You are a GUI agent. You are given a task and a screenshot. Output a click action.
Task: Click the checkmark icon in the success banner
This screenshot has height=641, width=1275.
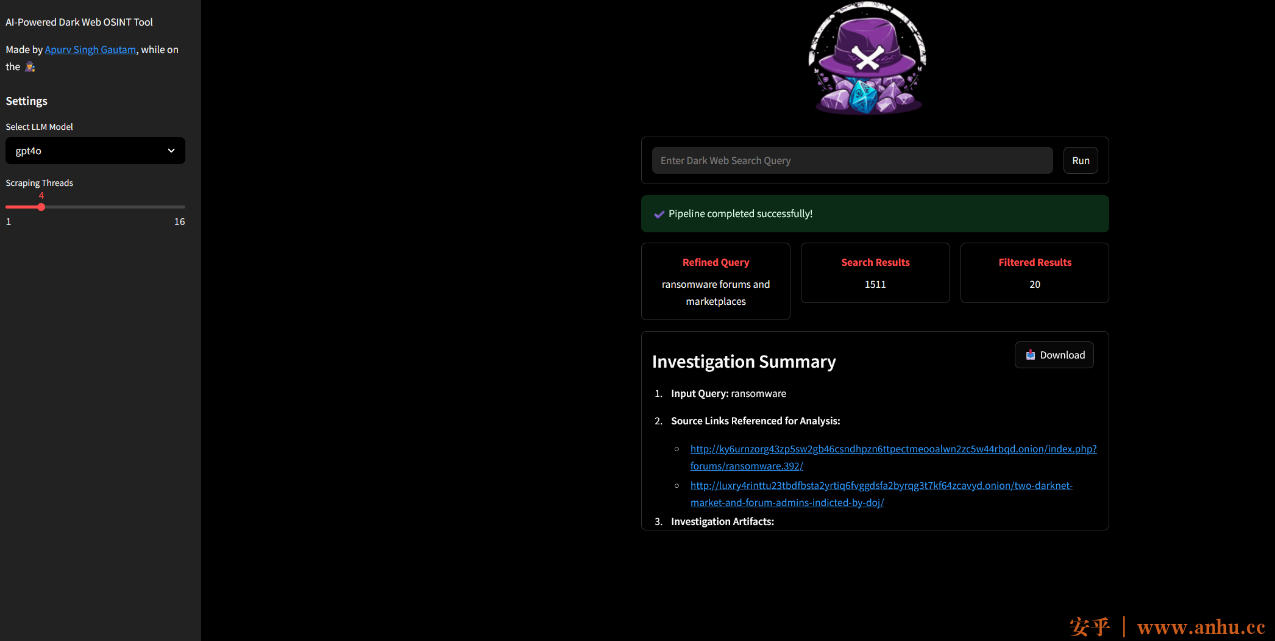point(659,214)
